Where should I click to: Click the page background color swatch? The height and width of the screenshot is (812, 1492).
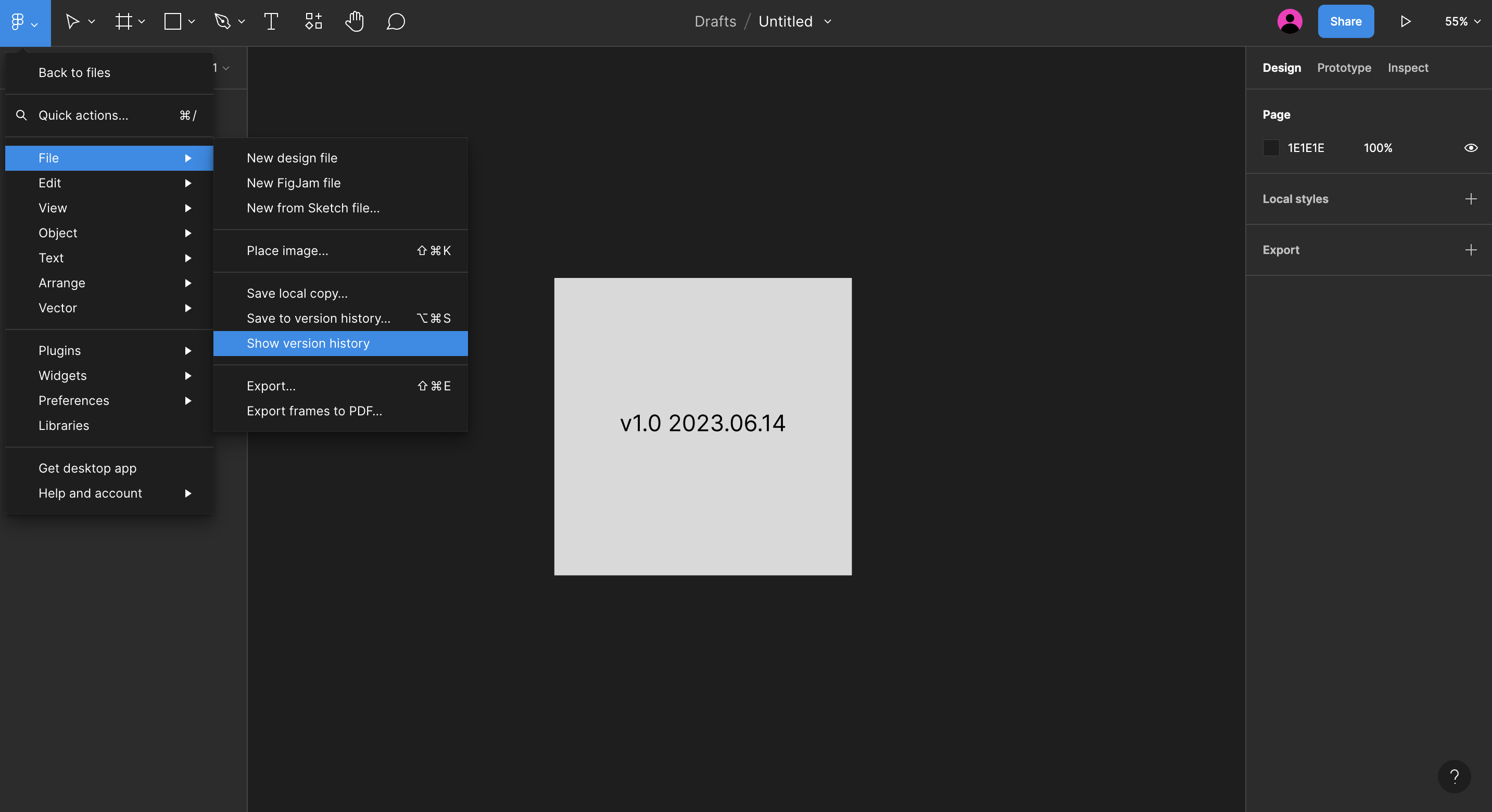1271,148
